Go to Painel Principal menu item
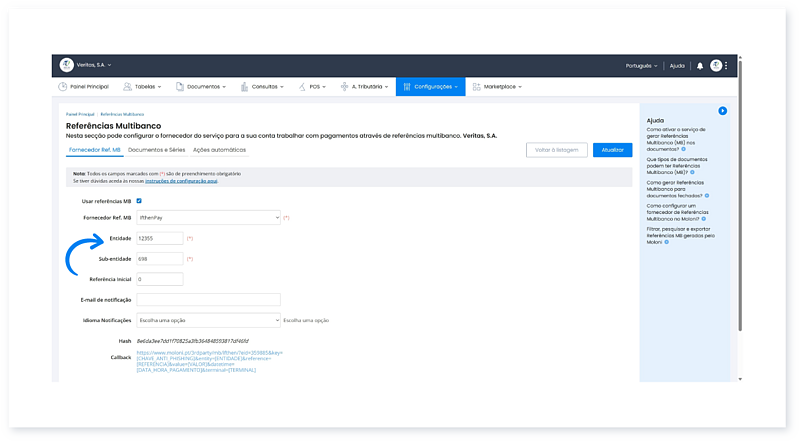This screenshot has width=800, height=442. pyautogui.click(x=84, y=87)
